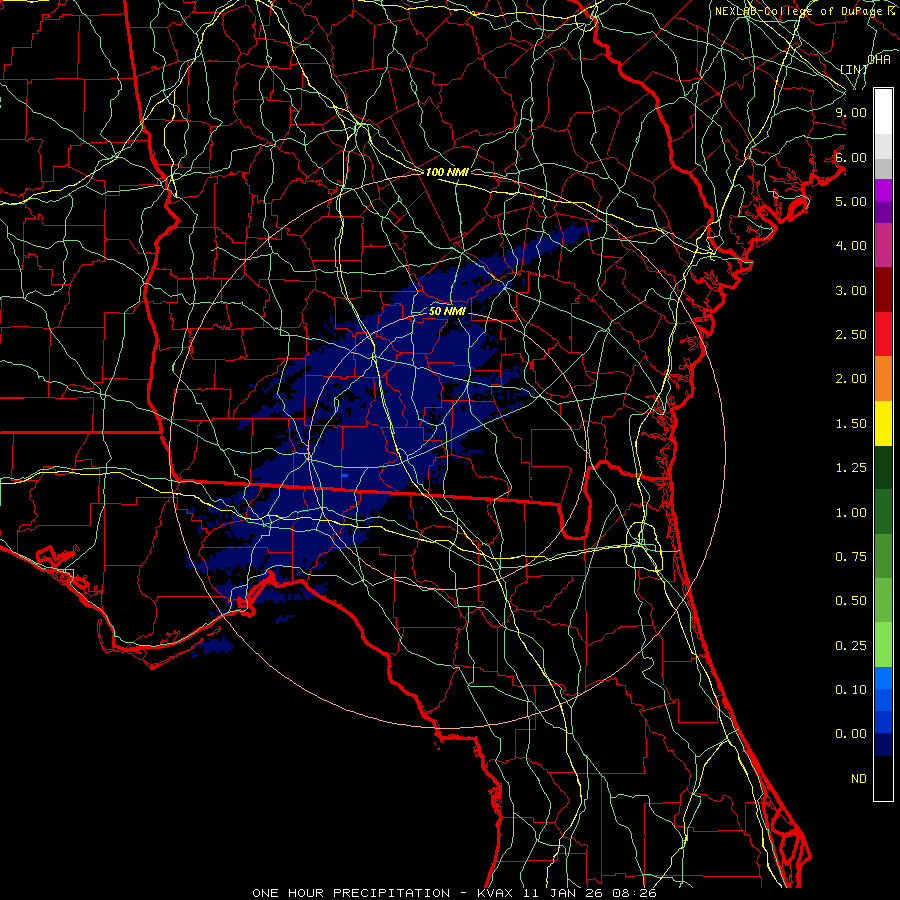Click the 'OHA' product code text

(879, 60)
